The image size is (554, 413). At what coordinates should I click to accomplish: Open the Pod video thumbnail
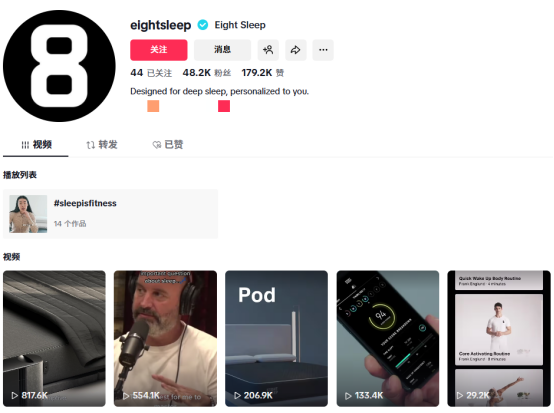pos(276,338)
